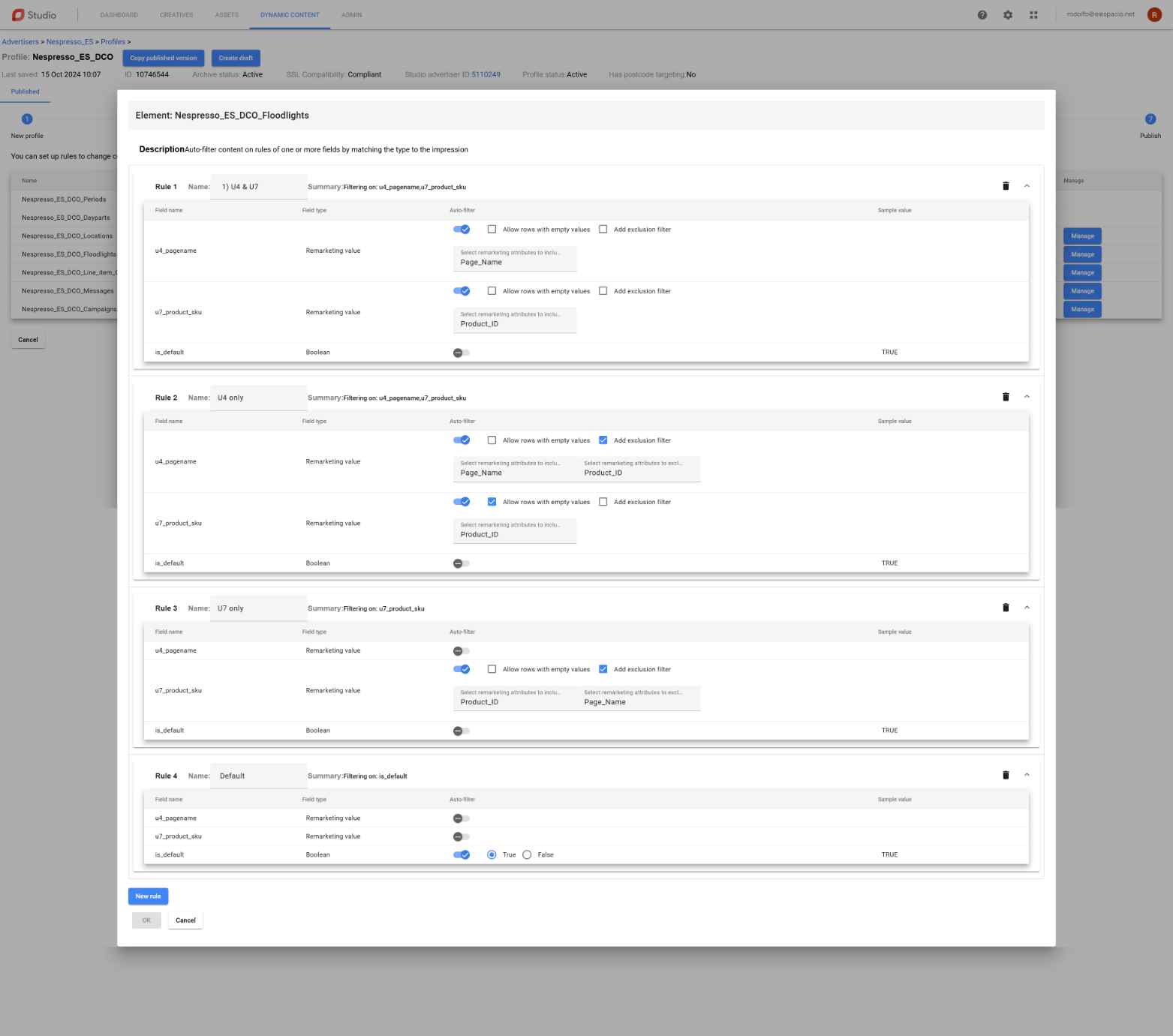
Task: Delete Rule 1 with trash icon
Action: pyautogui.click(x=1006, y=186)
